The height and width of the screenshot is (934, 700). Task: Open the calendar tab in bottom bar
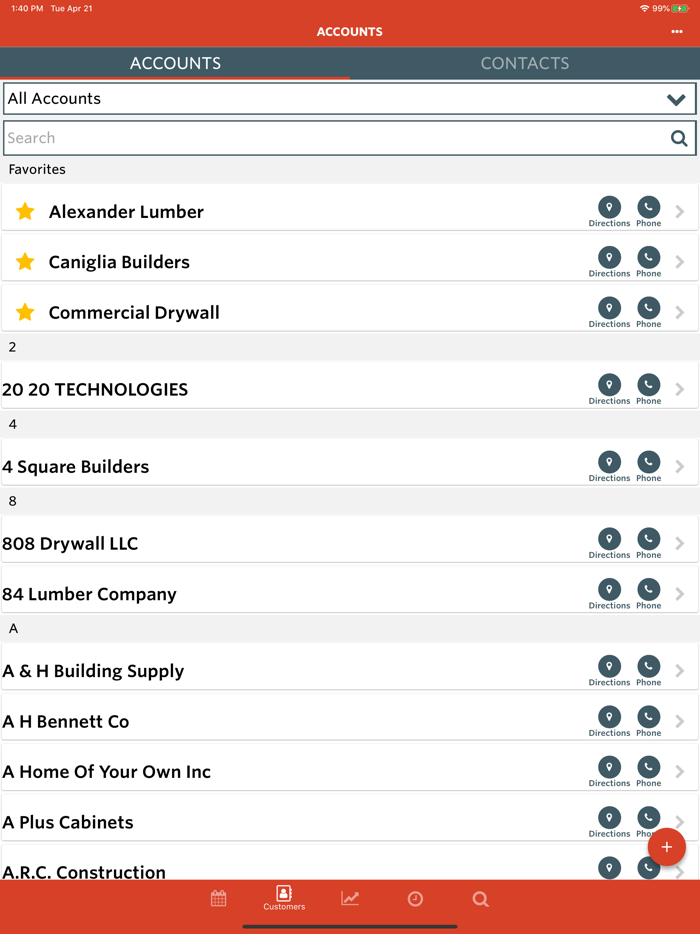point(219,898)
